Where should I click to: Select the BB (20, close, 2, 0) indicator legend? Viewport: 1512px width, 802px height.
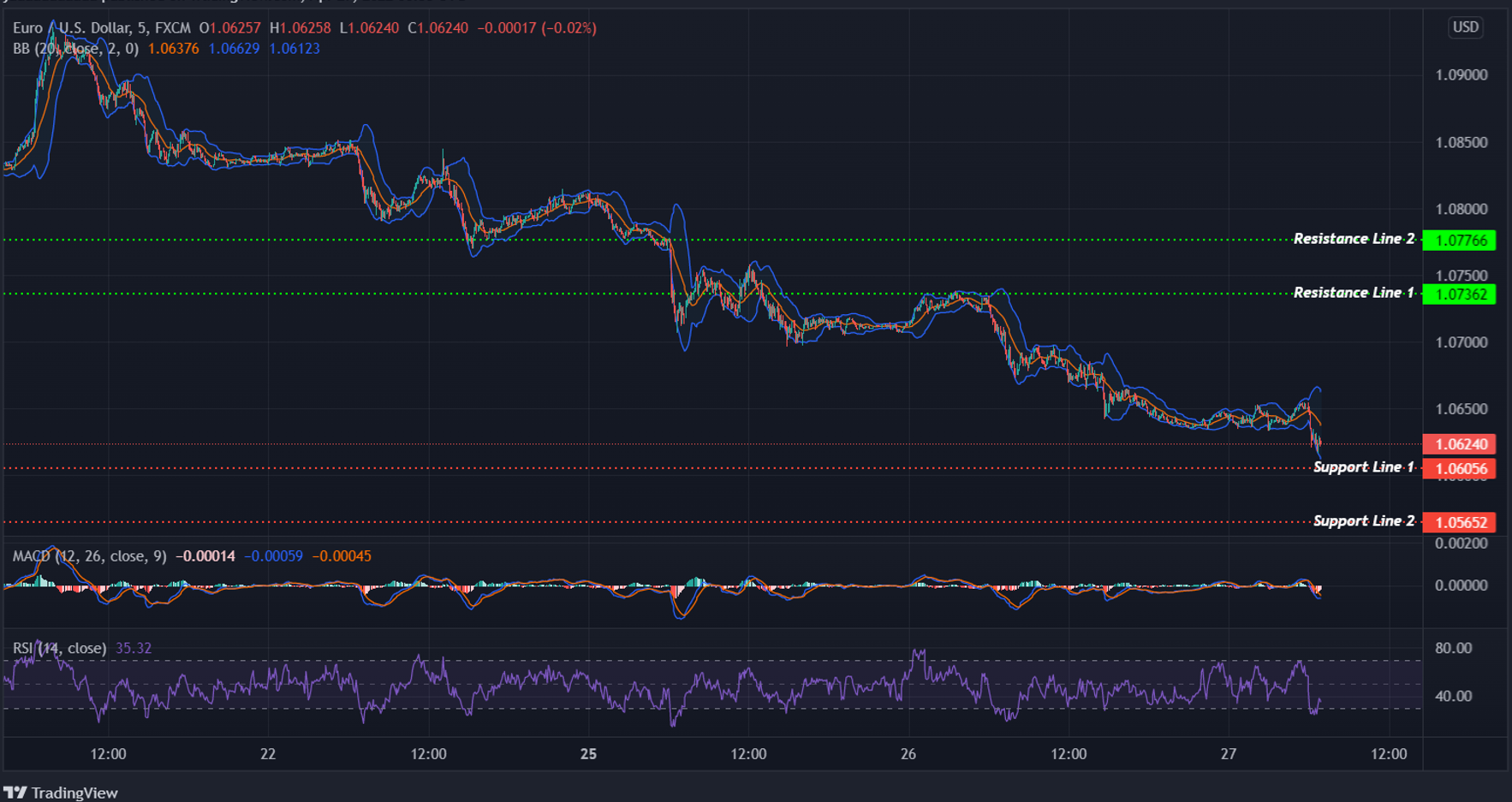tap(74, 49)
